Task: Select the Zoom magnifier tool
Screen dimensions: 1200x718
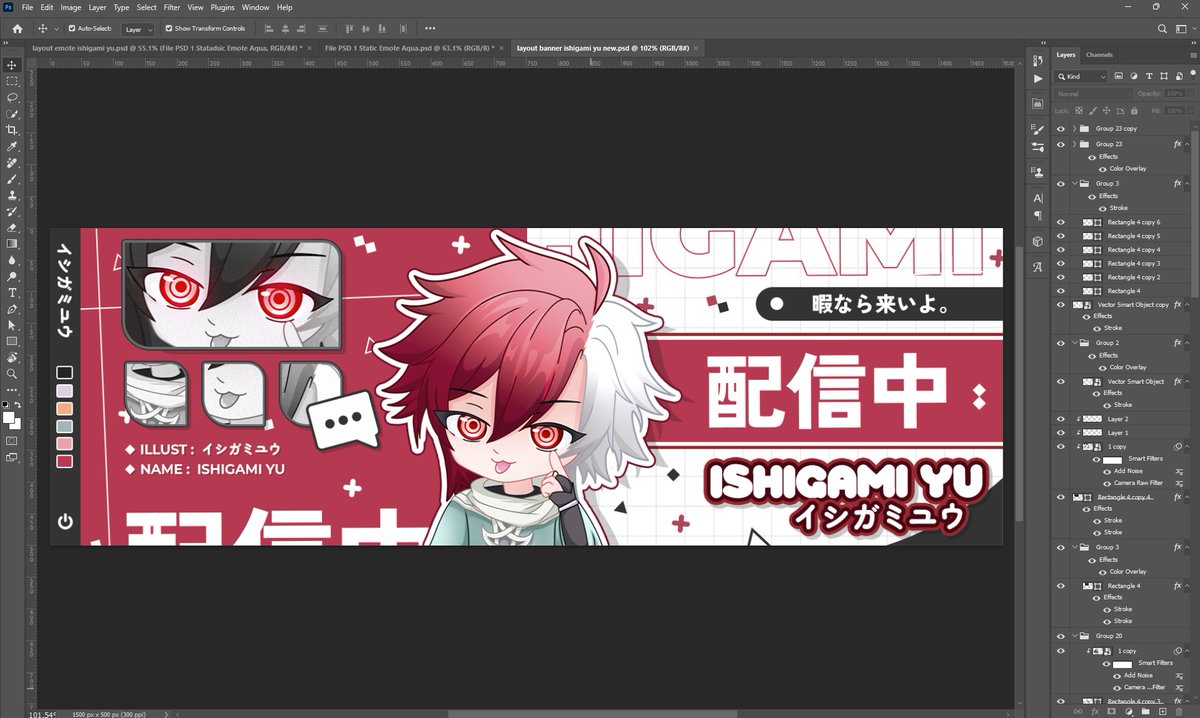Action: tap(12, 373)
